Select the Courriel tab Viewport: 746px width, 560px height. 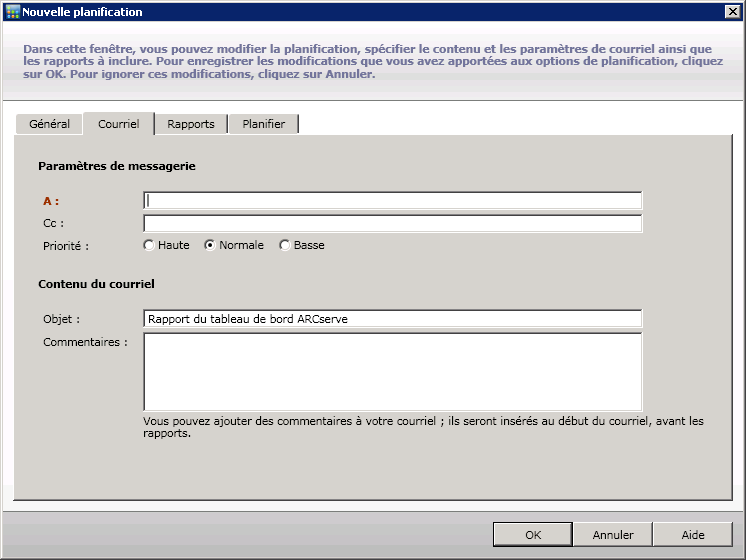click(x=118, y=124)
